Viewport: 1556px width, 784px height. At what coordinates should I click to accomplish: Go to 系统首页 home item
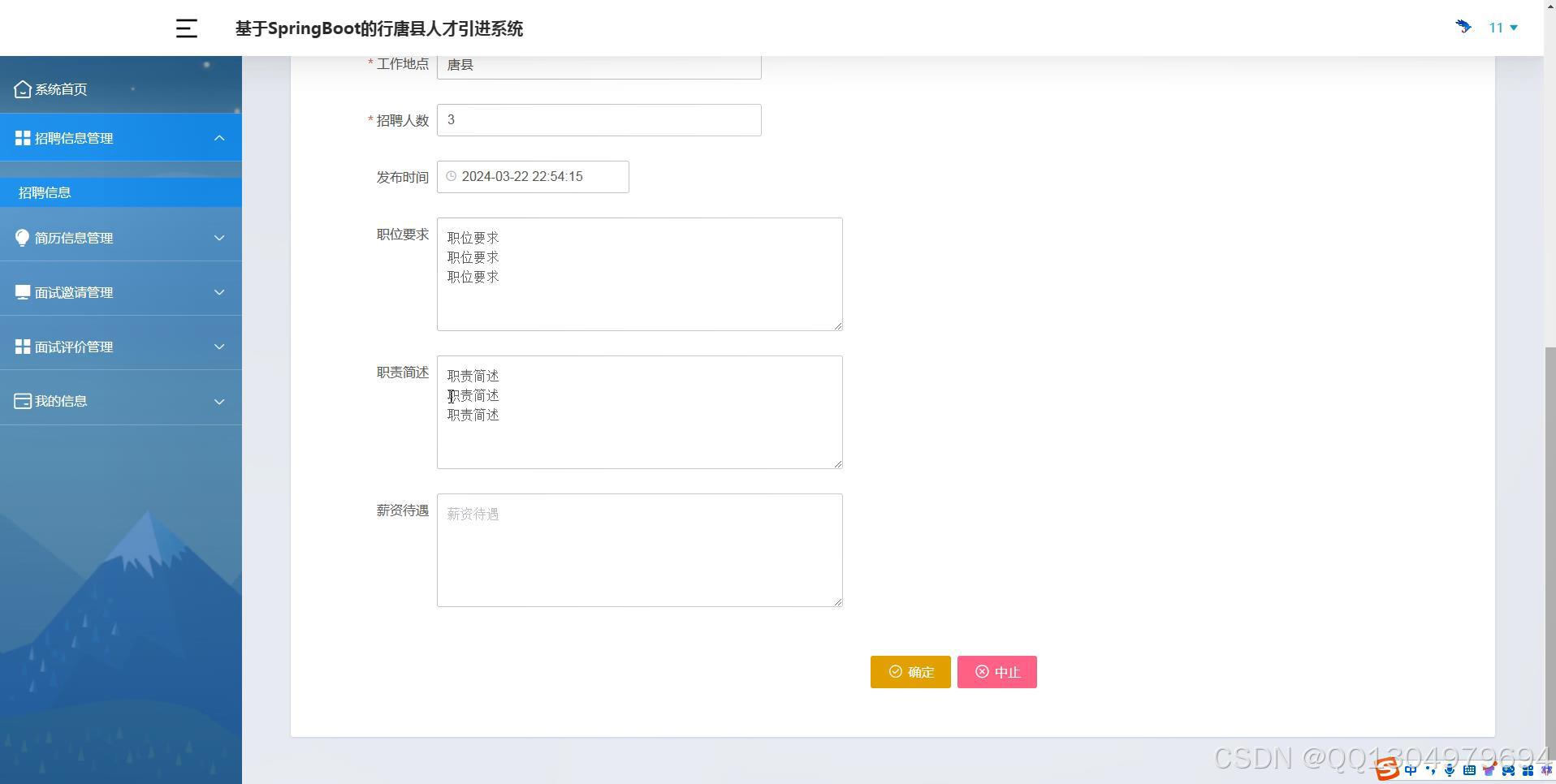click(x=121, y=89)
